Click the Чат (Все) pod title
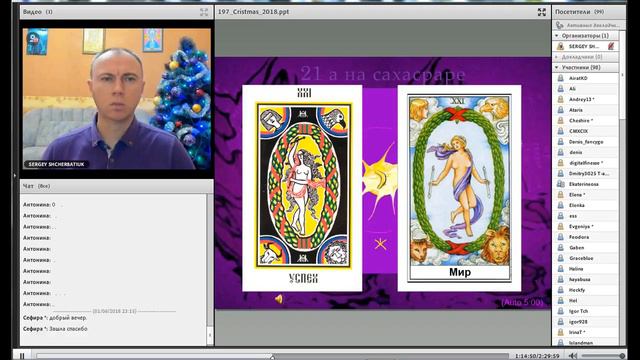The width and height of the screenshot is (640, 360). point(36,186)
